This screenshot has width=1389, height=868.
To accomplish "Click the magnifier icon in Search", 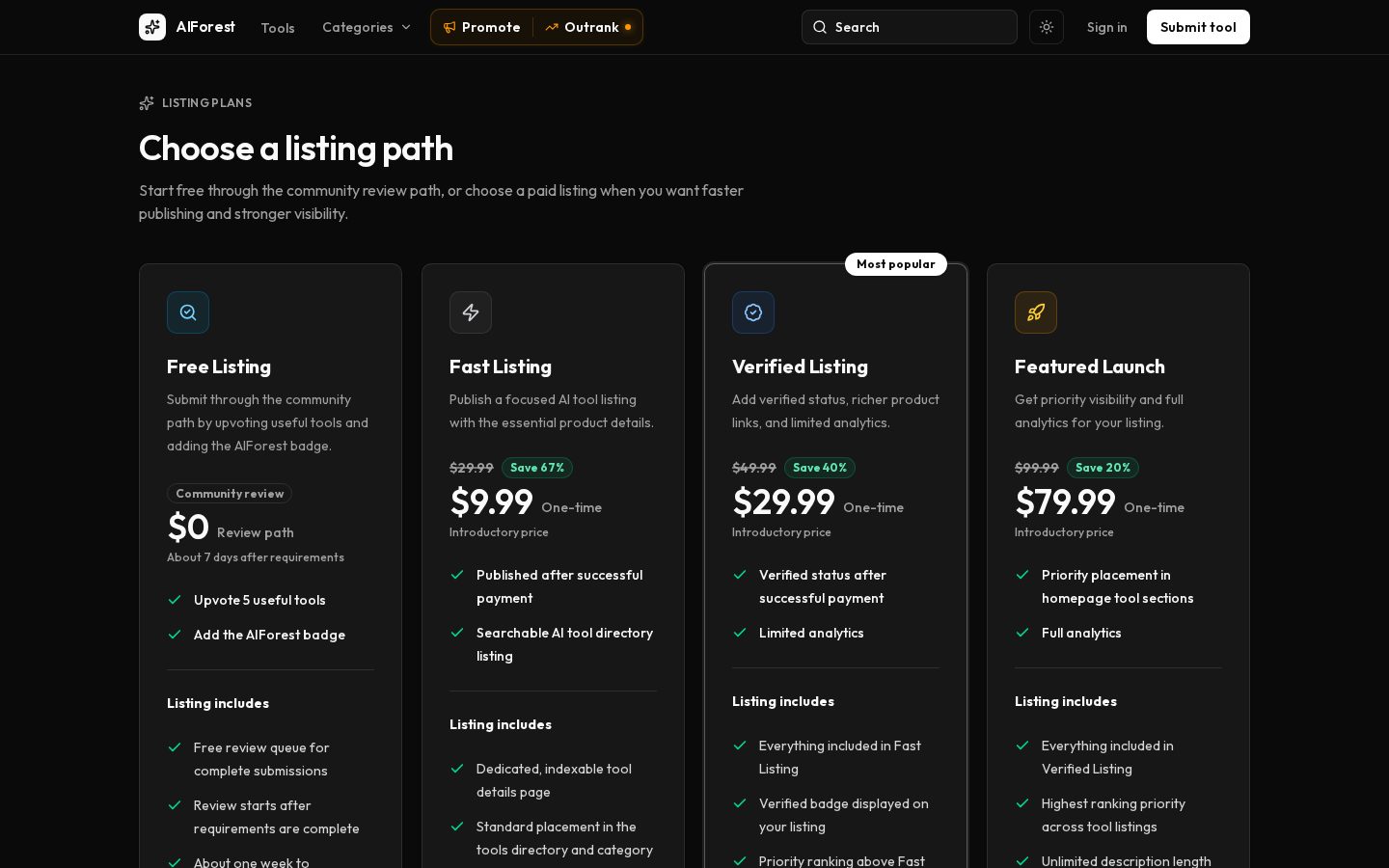I will (820, 27).
